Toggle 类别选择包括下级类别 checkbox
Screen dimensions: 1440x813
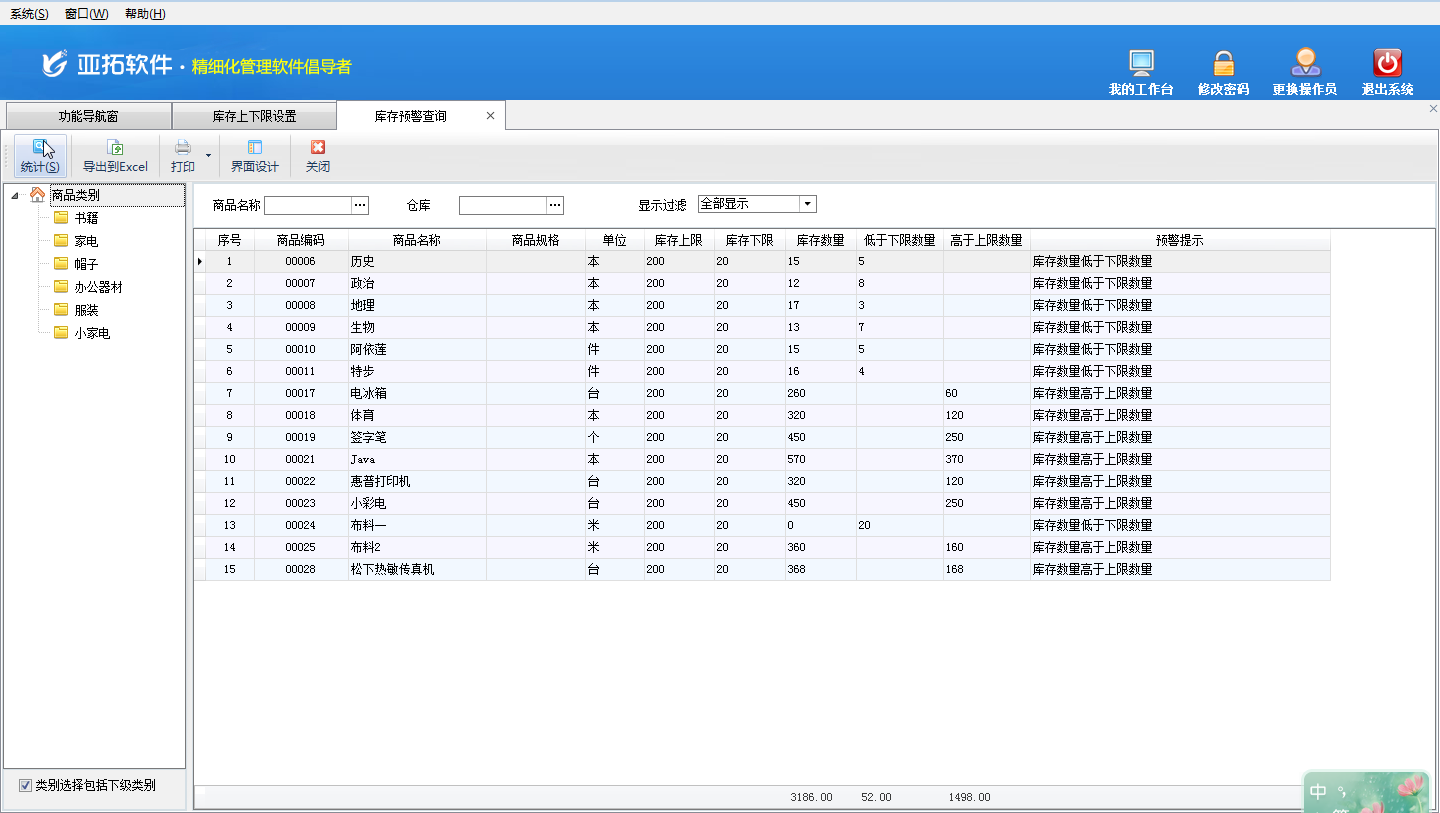25,786
